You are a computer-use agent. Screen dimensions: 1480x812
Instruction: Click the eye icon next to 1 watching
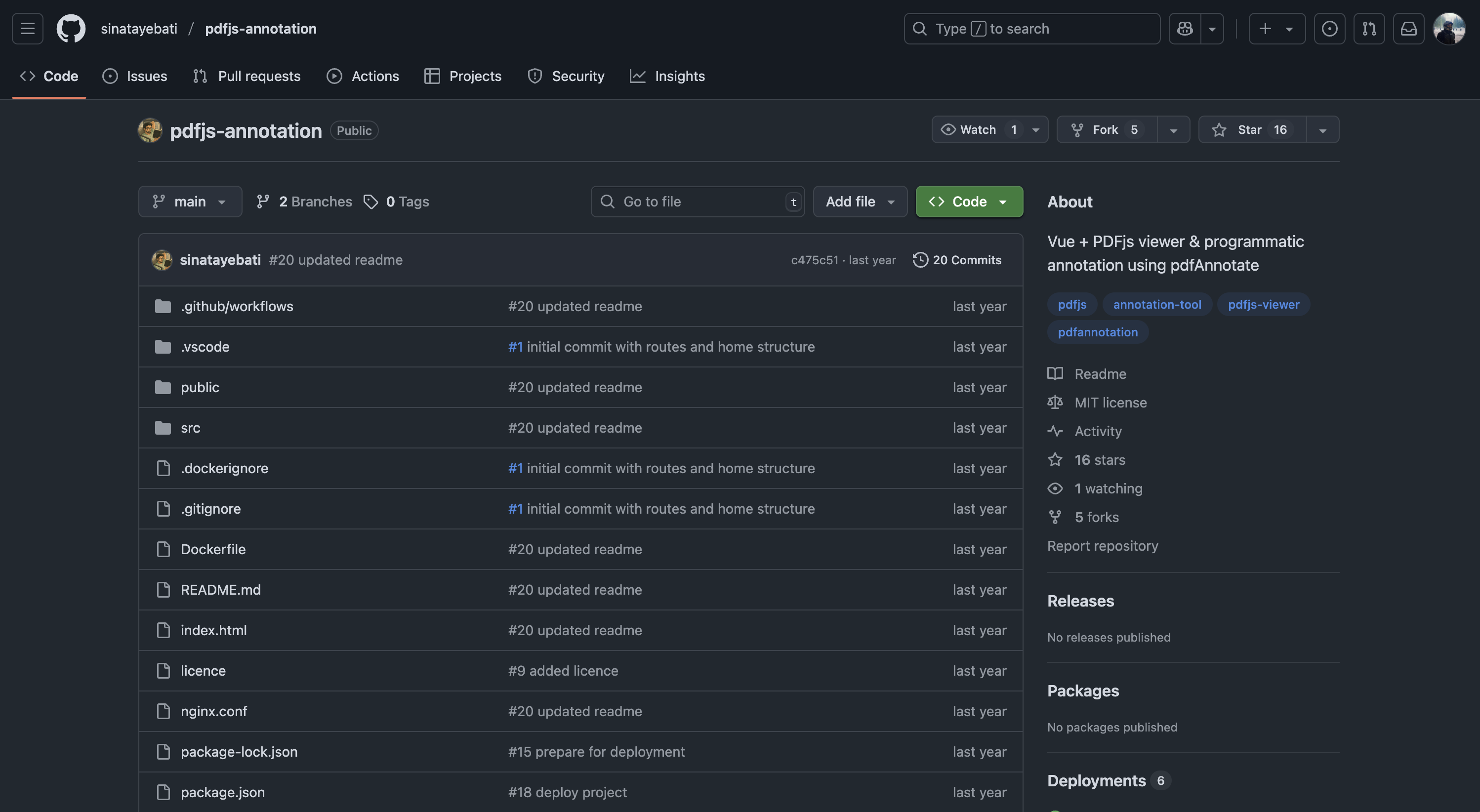[x=1055, y=488]
